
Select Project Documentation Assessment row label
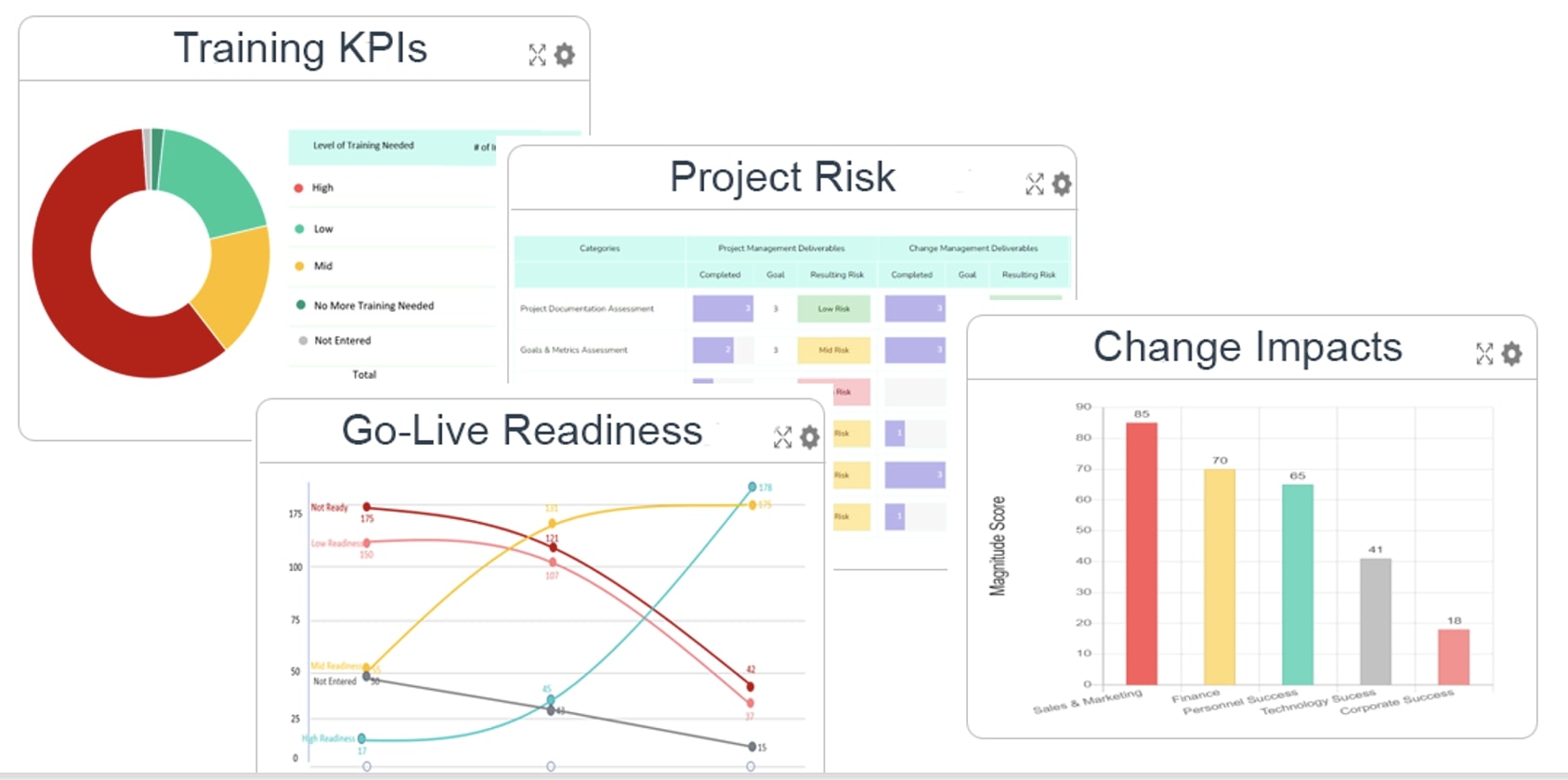(x=586, y=308)
